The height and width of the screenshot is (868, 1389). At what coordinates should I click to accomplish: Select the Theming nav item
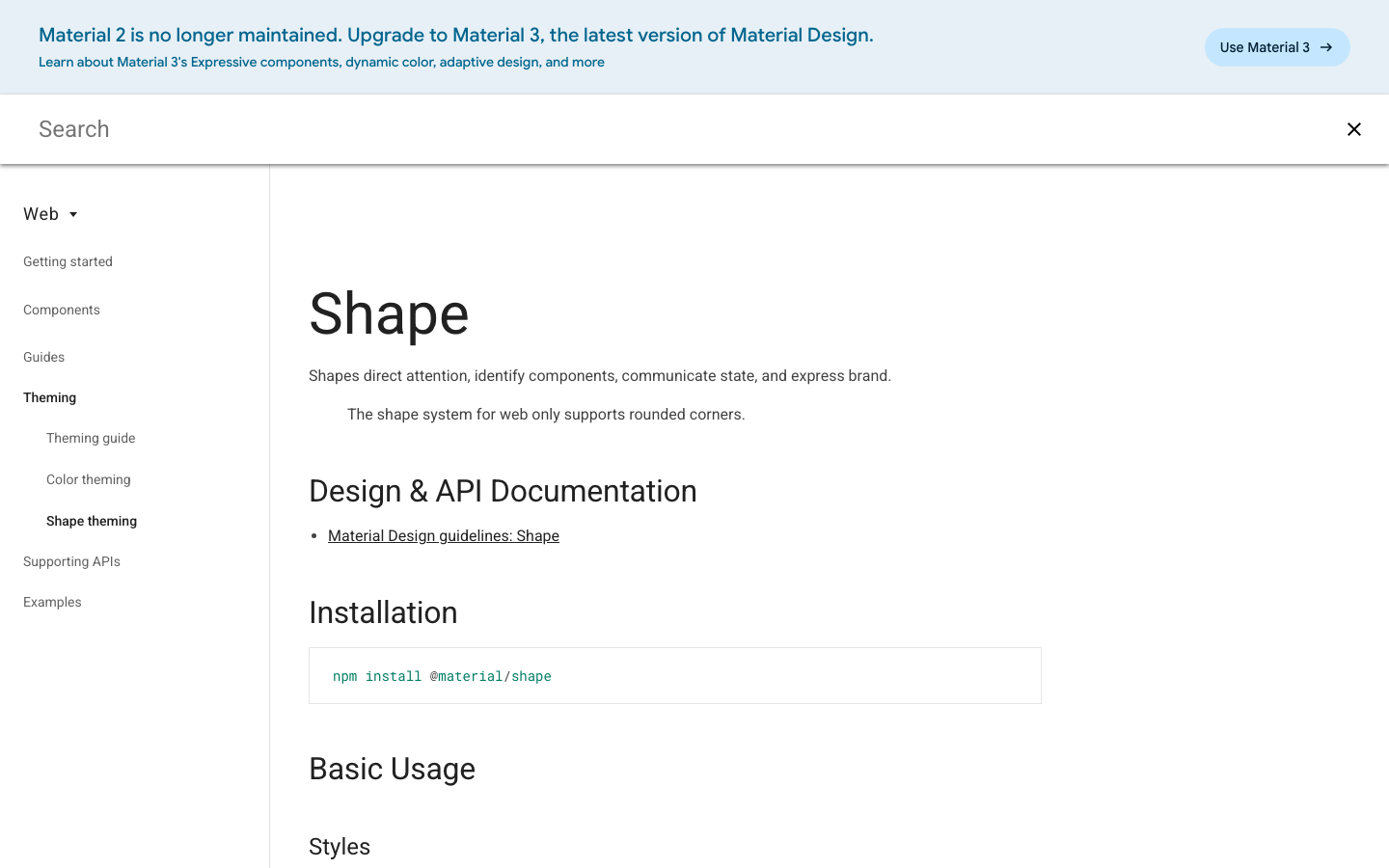click(x=49, y=397)
